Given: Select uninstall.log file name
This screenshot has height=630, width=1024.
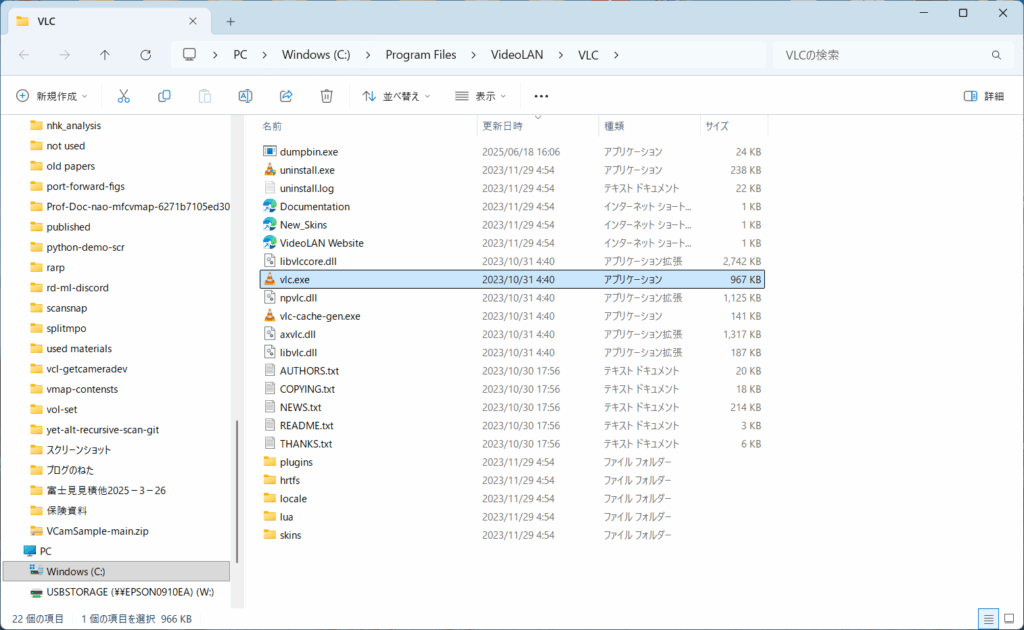Looking at the screenshot, I should pyautogui.click(x=306, y=188).
